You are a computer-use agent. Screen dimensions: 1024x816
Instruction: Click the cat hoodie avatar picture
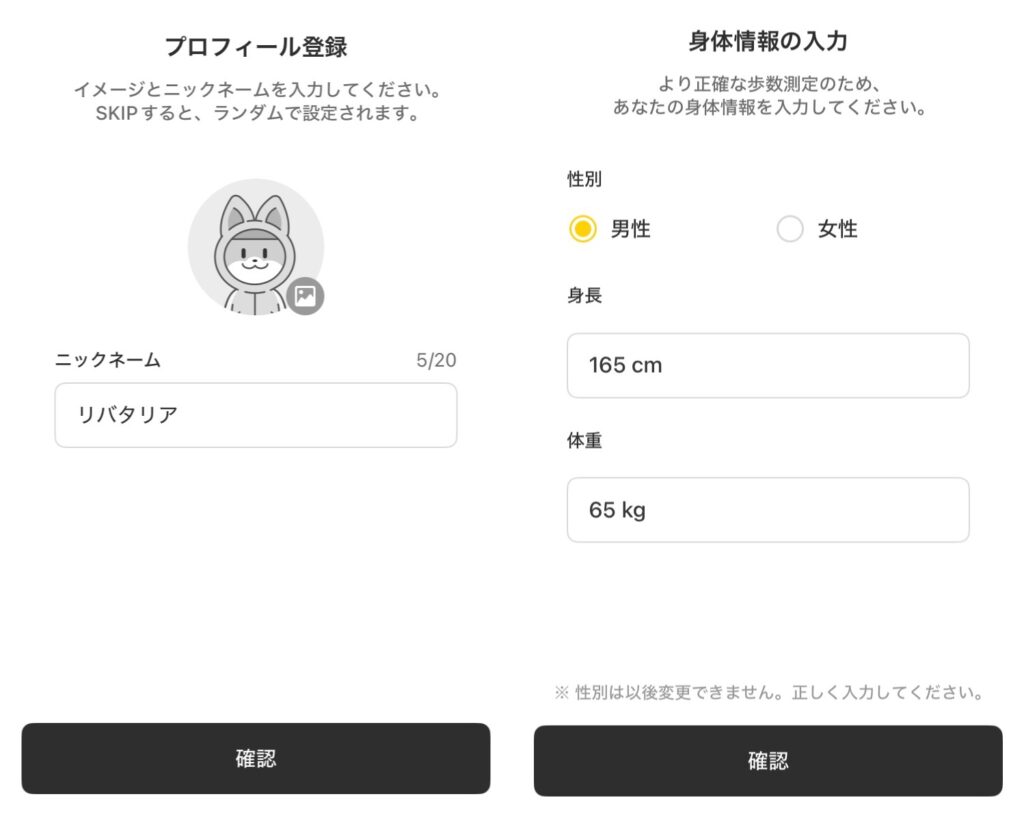[252, 245]
